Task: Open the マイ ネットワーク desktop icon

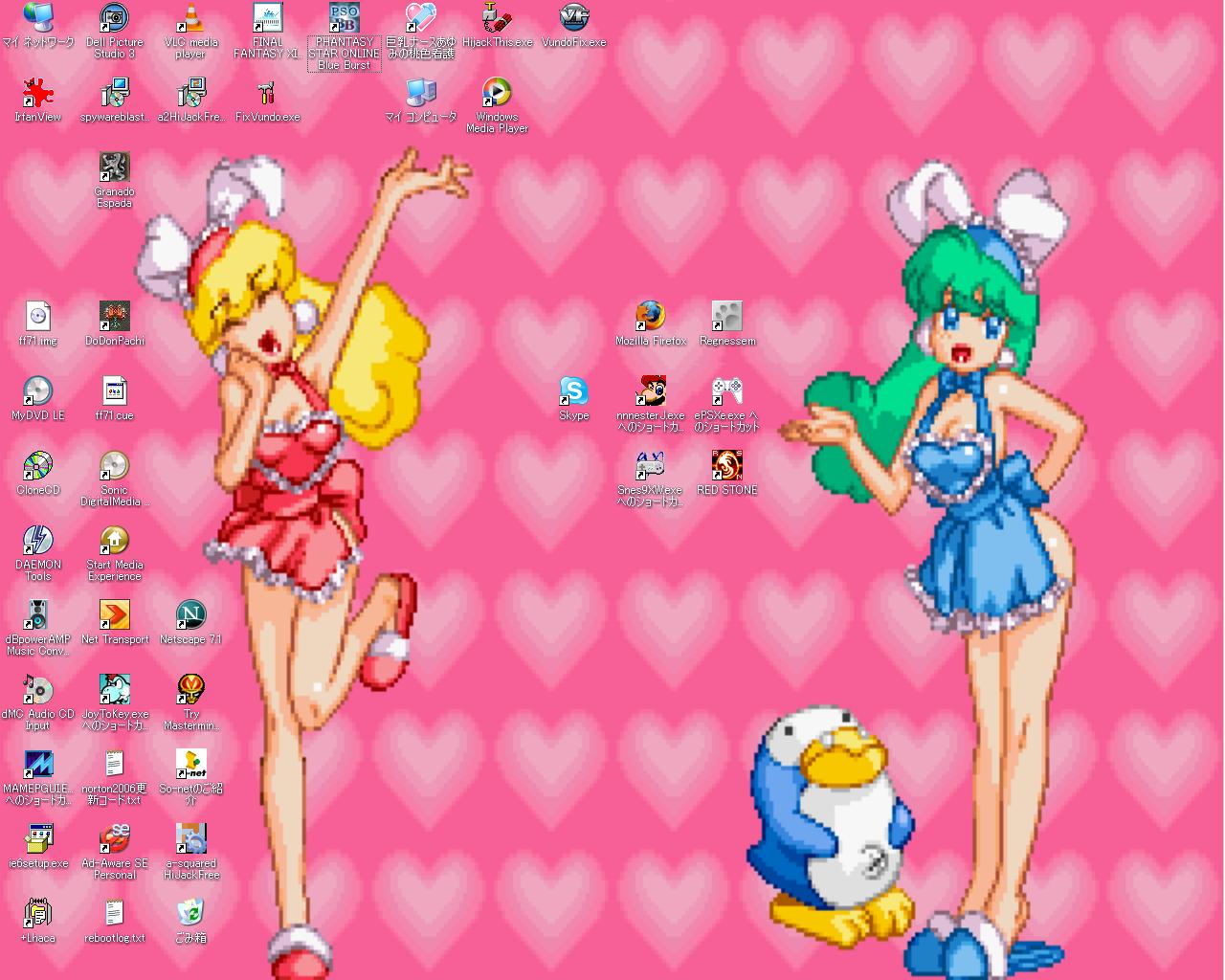Action: (x=38, y=17)
